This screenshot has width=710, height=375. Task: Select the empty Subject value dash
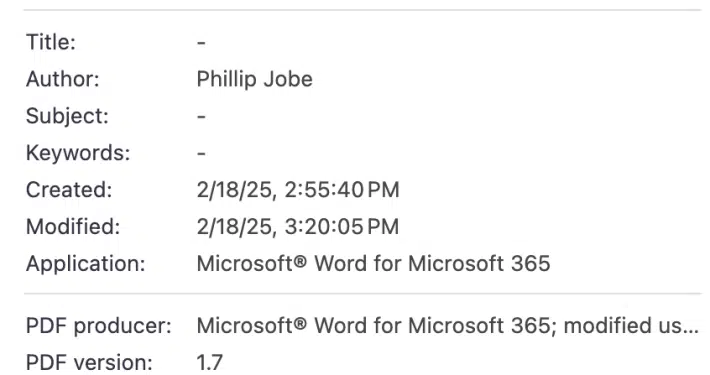(x=201, y=117)
